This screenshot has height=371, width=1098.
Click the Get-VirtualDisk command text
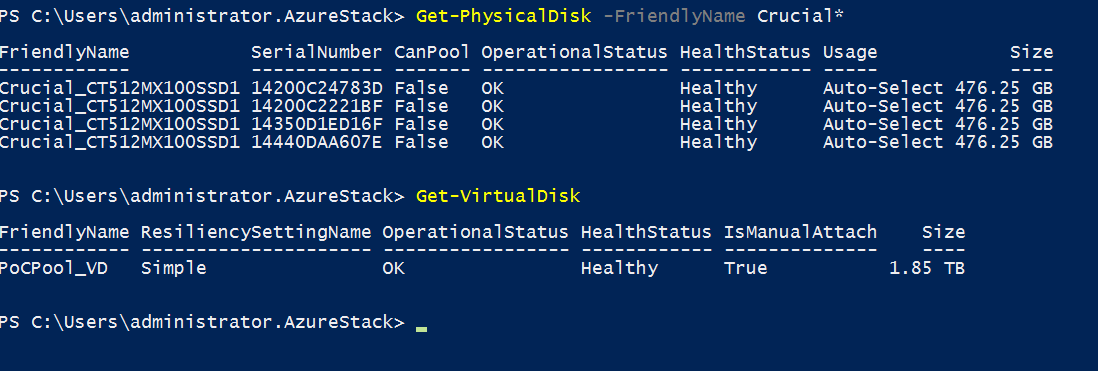click(x=498, y=195)
